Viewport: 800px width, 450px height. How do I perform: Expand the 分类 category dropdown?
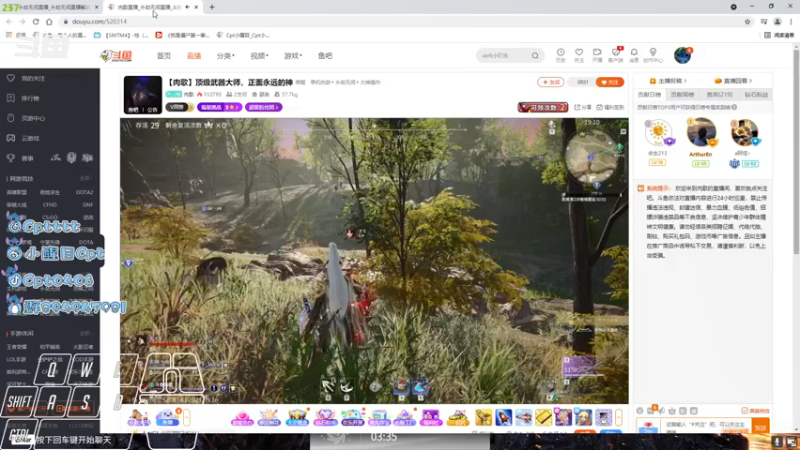226,56
